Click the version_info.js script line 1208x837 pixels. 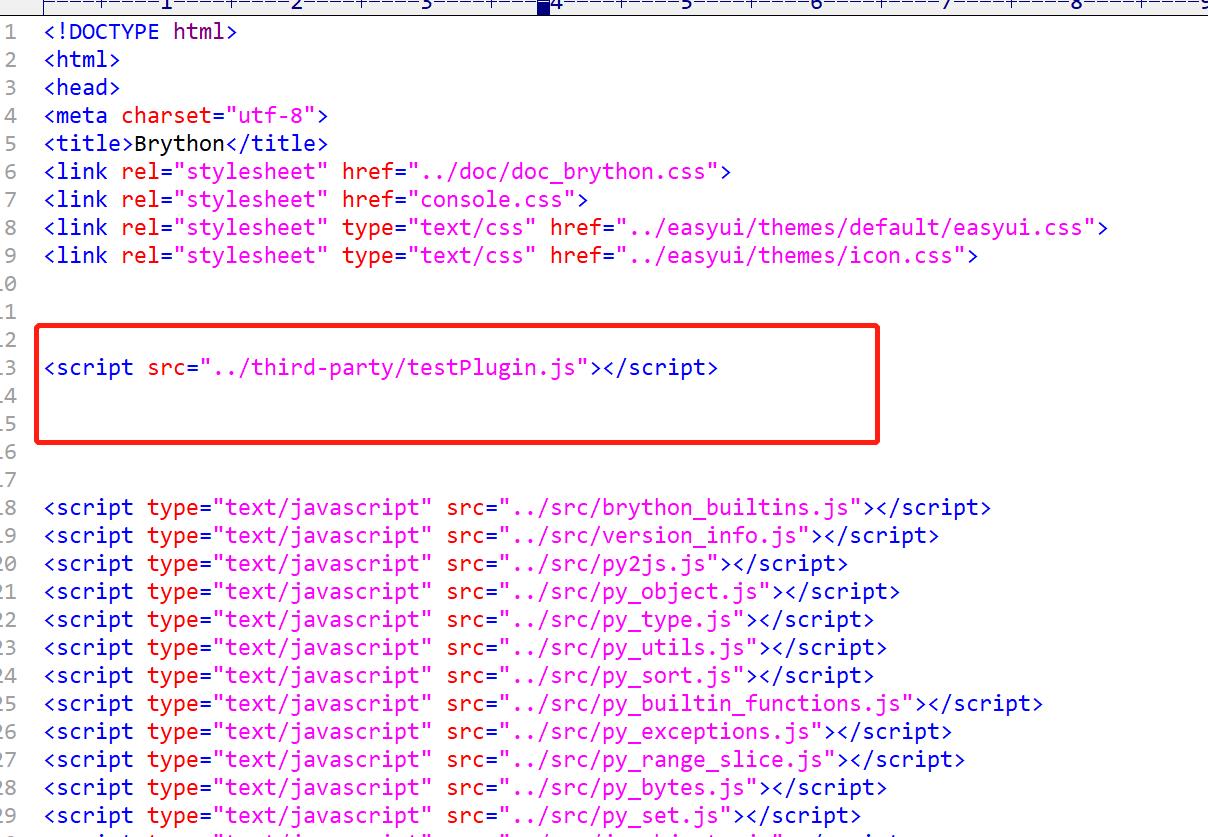(492, 536)
